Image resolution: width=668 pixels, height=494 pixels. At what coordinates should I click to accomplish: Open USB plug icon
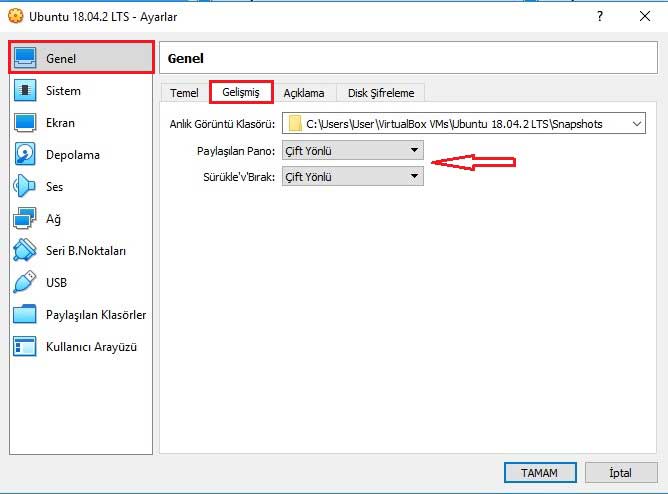point(25,282)
